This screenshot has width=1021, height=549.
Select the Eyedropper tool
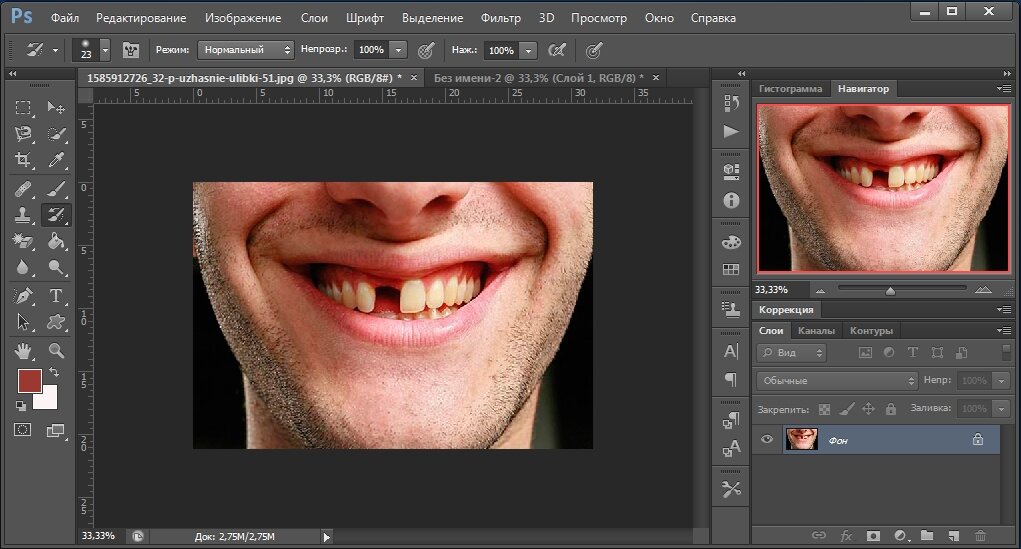[x=56, y=160]
